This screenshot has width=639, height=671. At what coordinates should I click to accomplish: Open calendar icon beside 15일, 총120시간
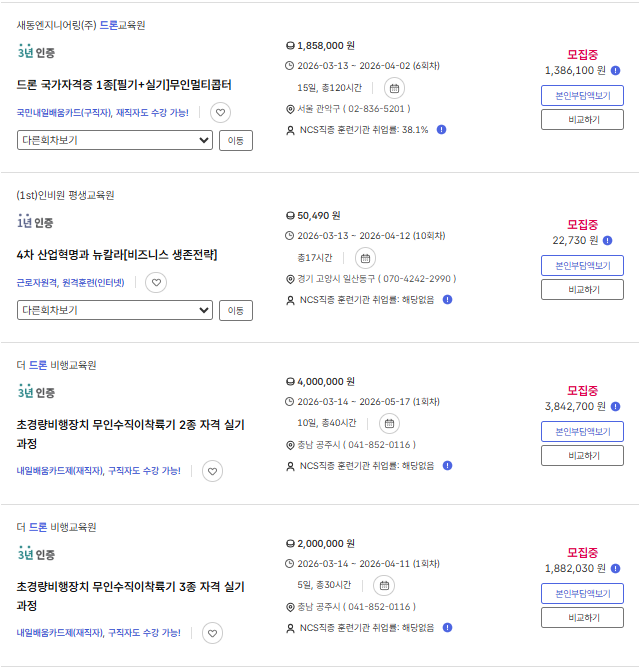click(x=394, y=87)
